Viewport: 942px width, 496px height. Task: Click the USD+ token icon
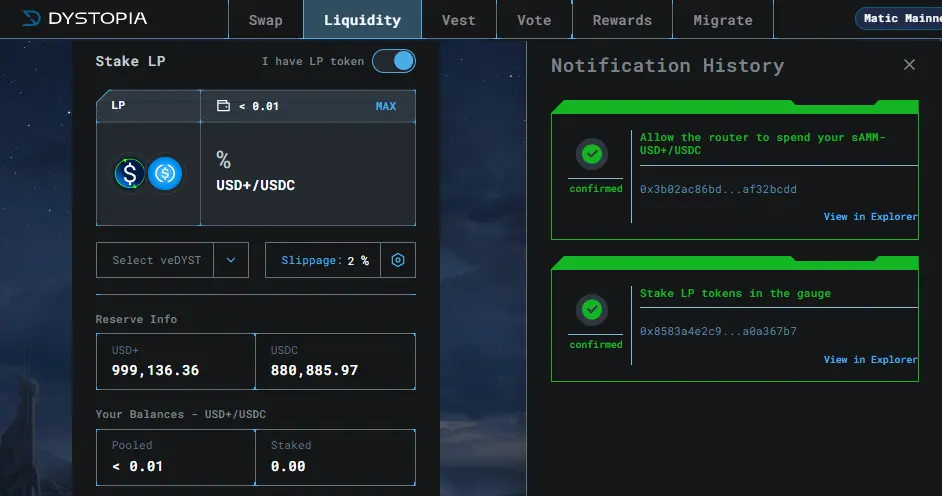point(130,174)
